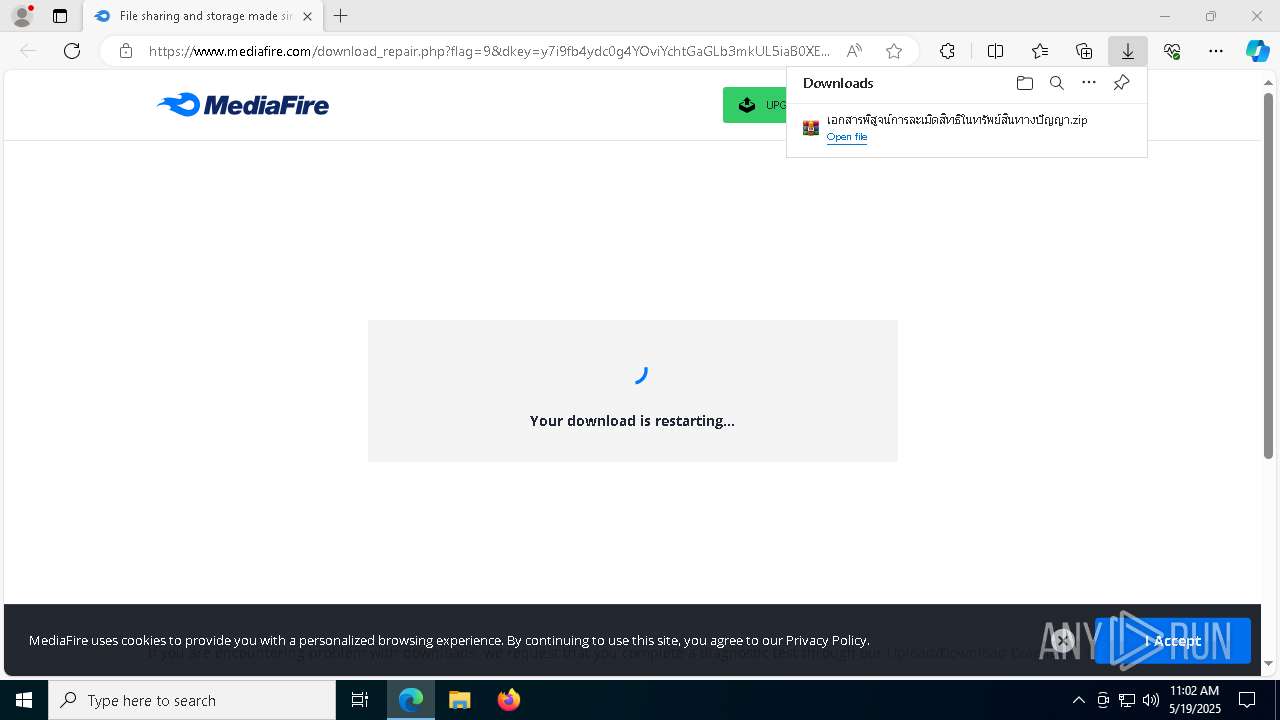View site information lock icon

coord(125,51)
